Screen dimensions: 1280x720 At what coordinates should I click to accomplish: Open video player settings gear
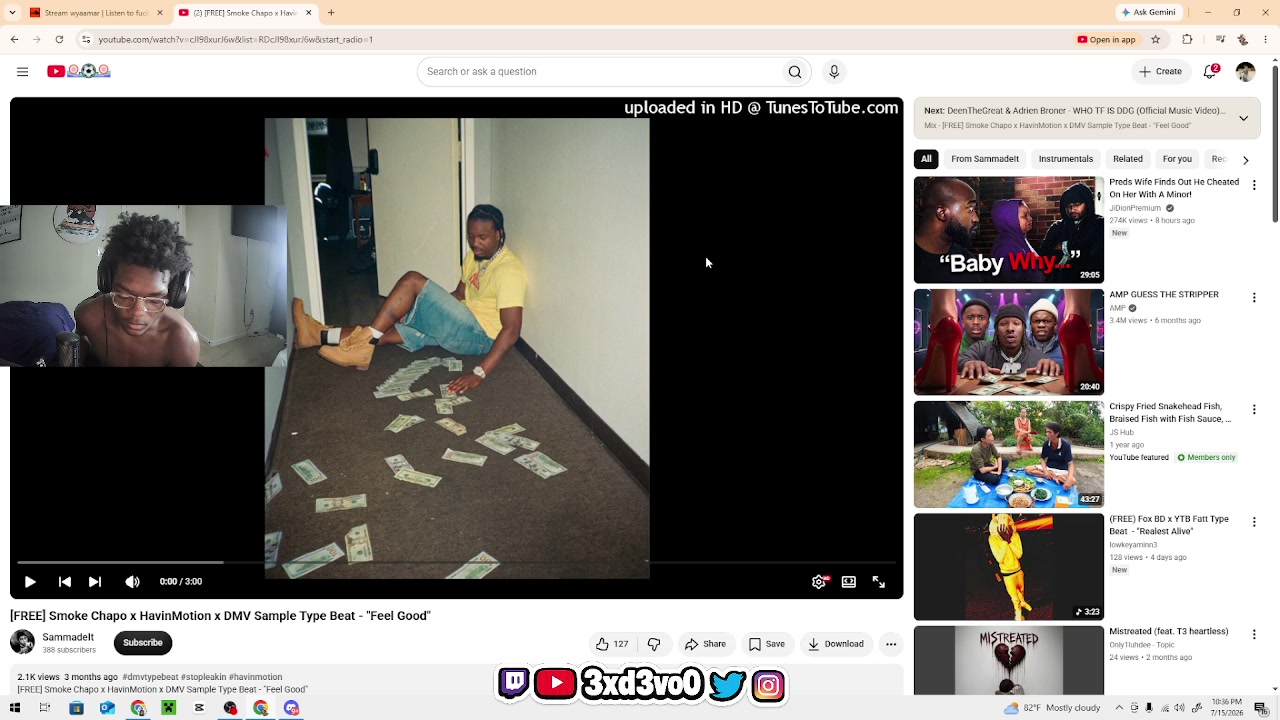(x=819, y=582)
